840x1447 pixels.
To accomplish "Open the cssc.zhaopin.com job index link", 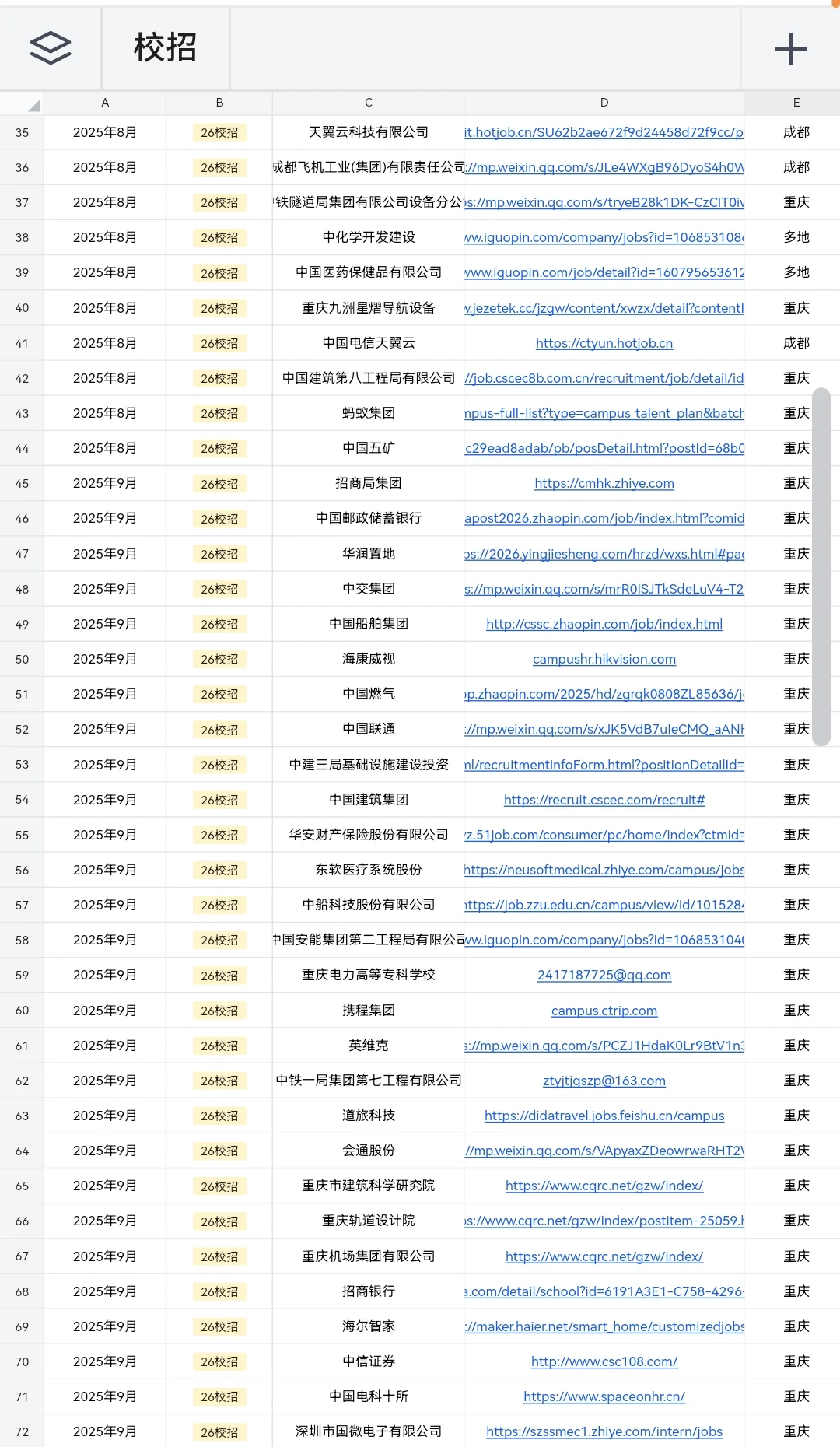I will pyautogui.click(x=604, y=624).
